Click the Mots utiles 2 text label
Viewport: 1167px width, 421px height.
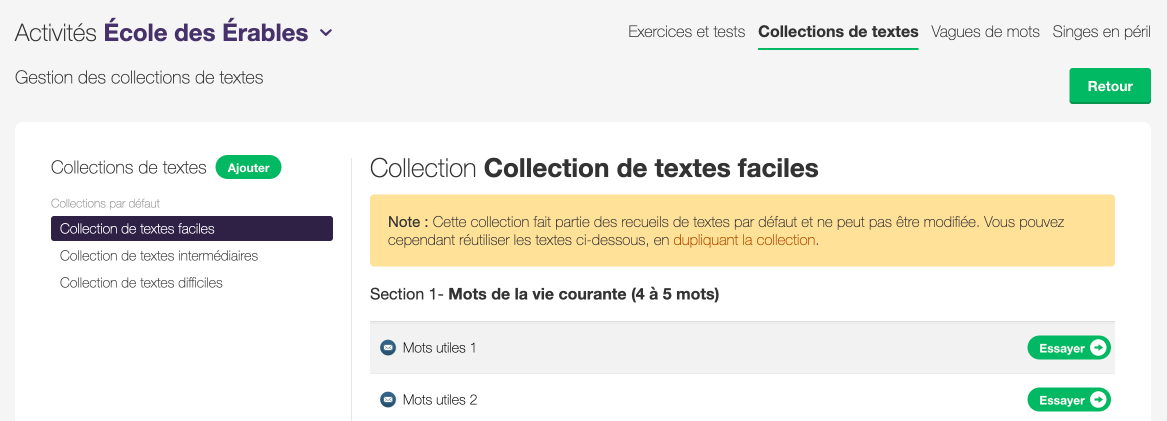pos(439,400)
